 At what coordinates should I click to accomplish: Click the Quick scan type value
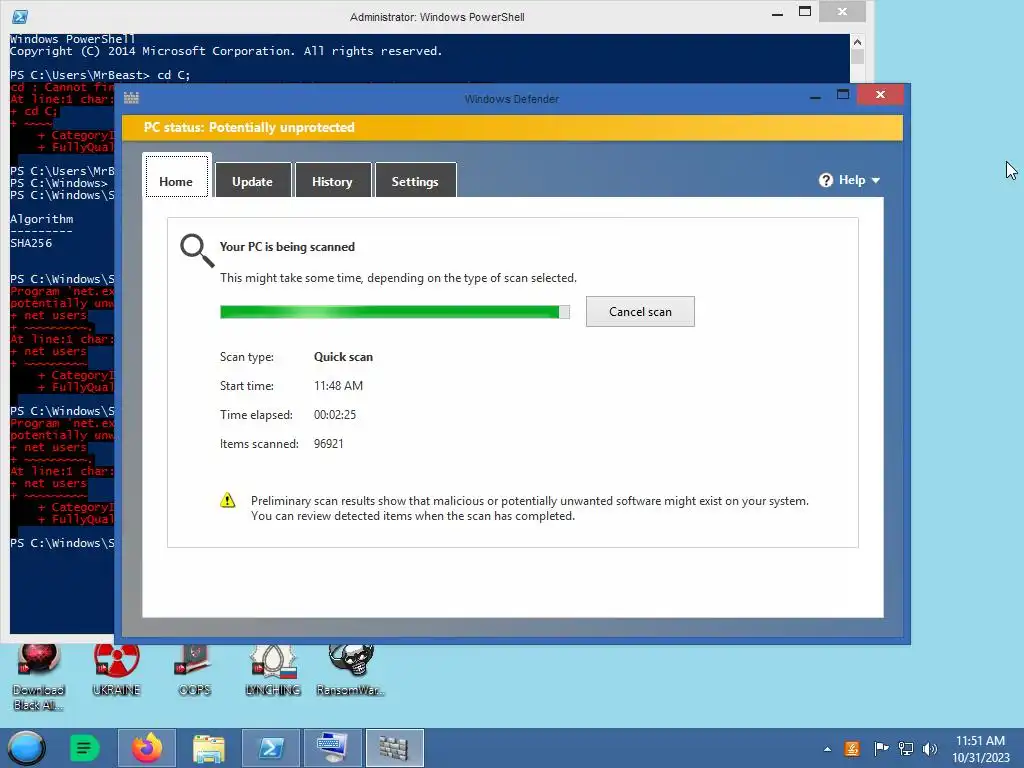tap(344, 357)
